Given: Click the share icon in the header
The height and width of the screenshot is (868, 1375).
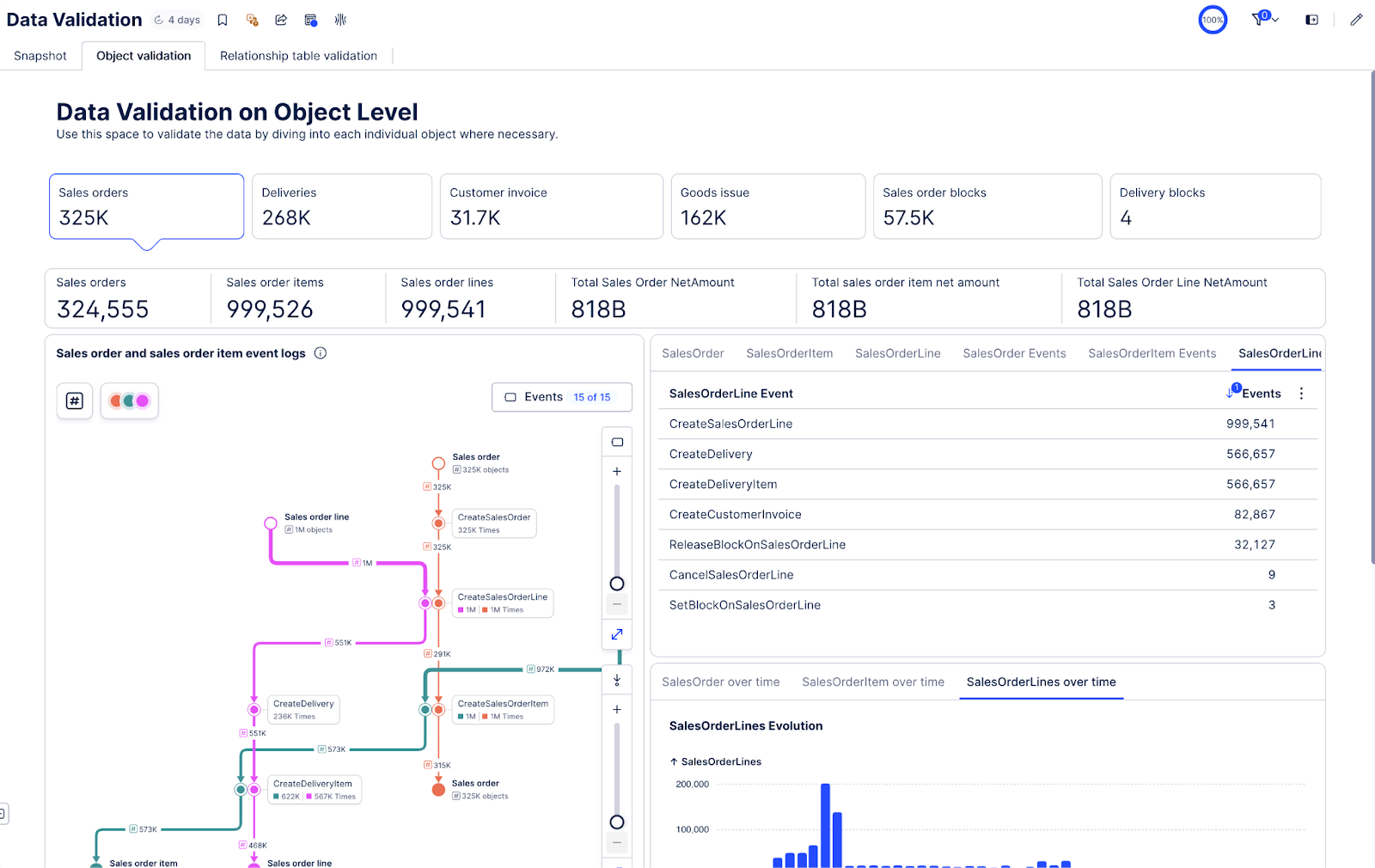Looking at the screenshot, I should (281, 20).
